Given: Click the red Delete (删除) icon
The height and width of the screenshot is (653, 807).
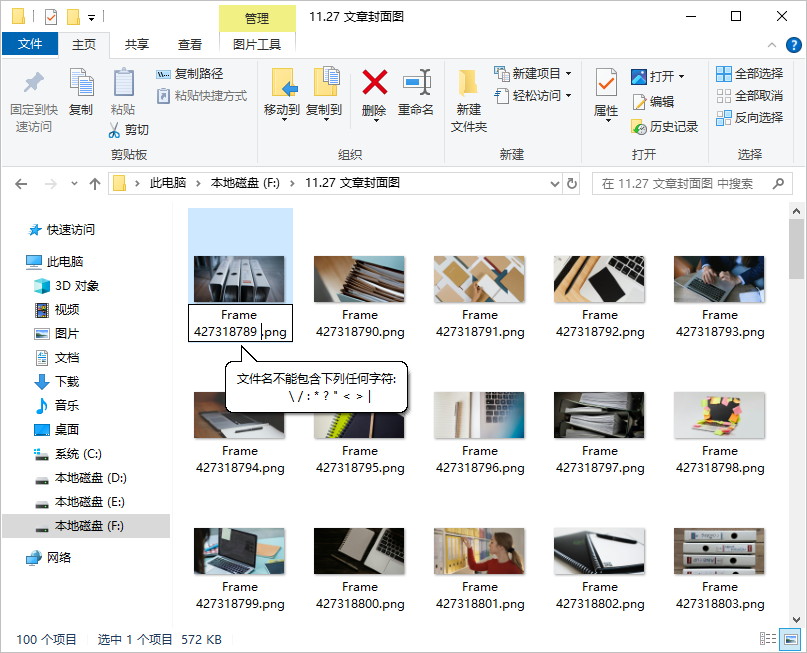Looking at the screenshot, I should [375, 82].
